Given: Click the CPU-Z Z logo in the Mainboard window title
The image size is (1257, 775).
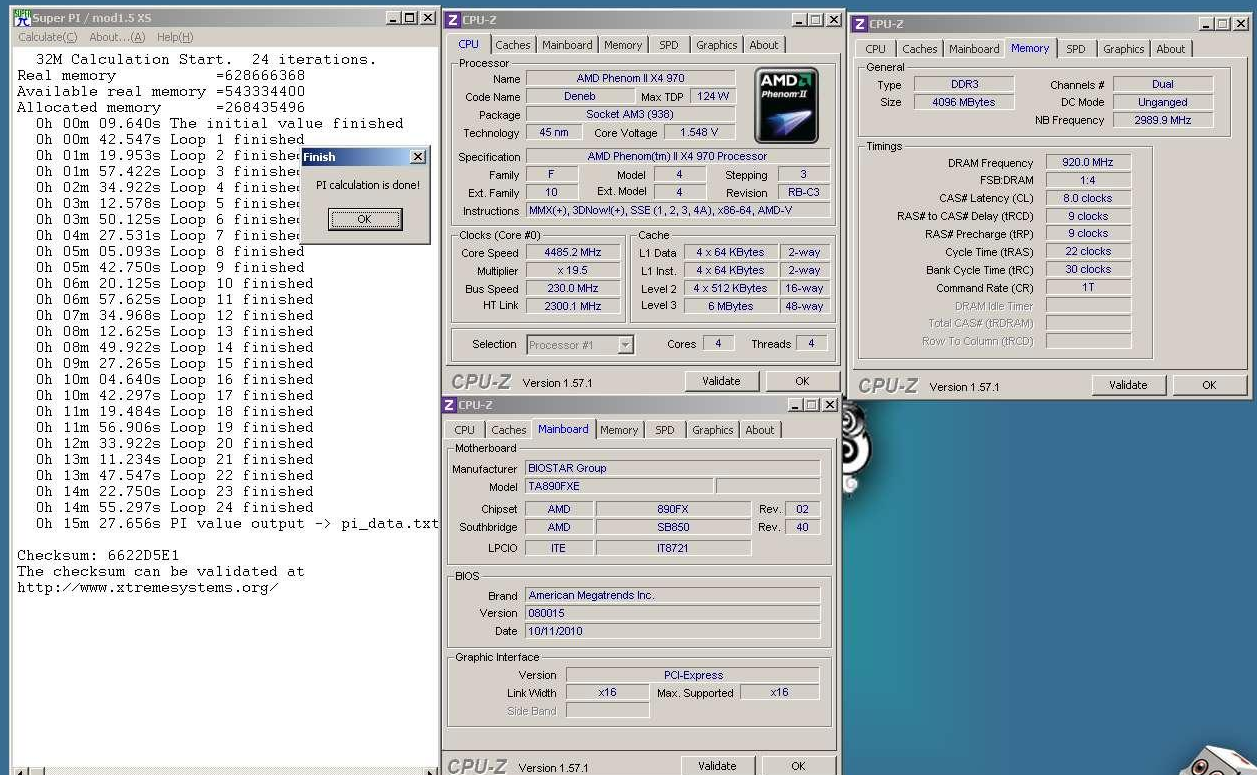Looking at the screenshot, I should click(x=449, y=405).
